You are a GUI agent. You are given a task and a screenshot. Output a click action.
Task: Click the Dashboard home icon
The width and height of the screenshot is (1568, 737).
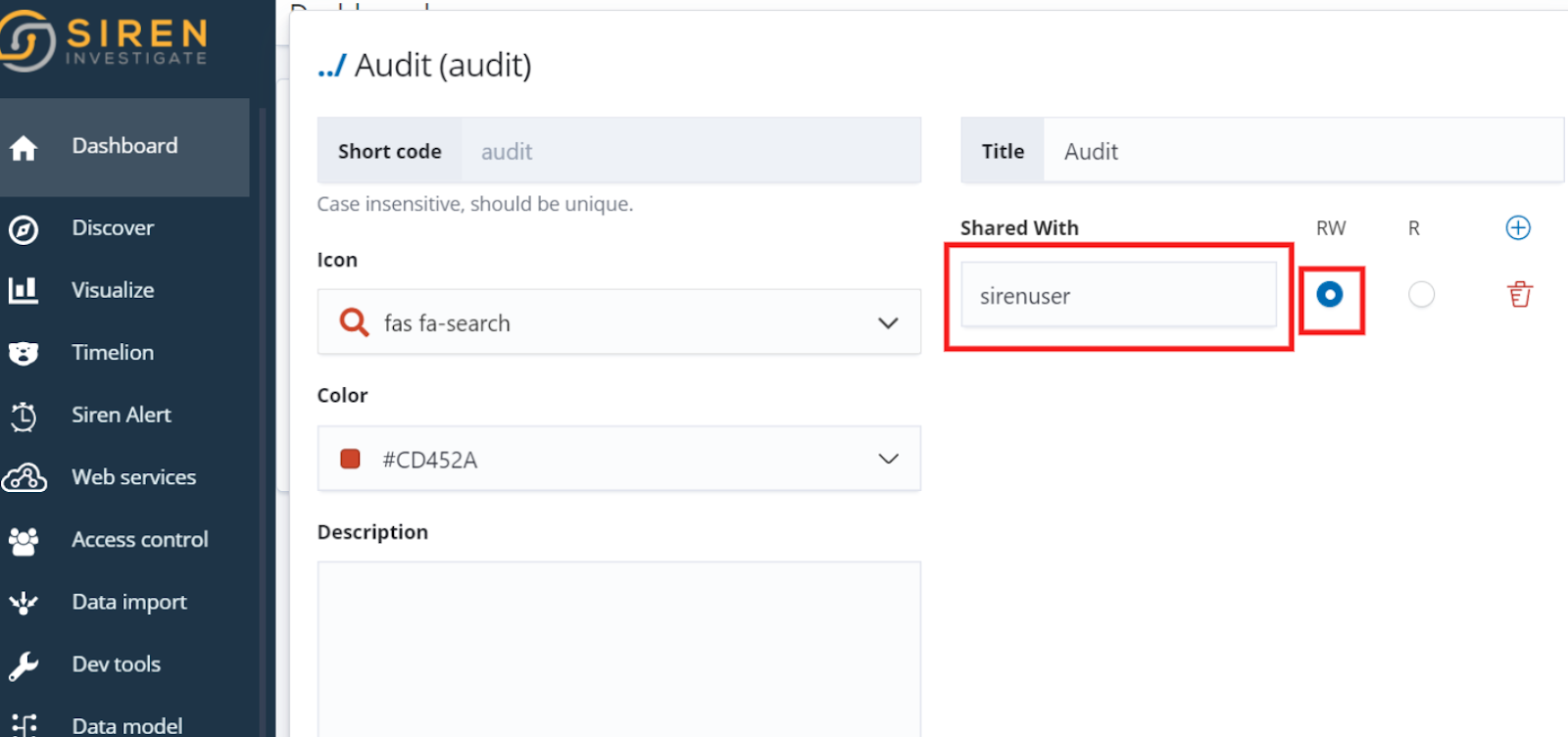pyautogui.click(x=24, y=148)
